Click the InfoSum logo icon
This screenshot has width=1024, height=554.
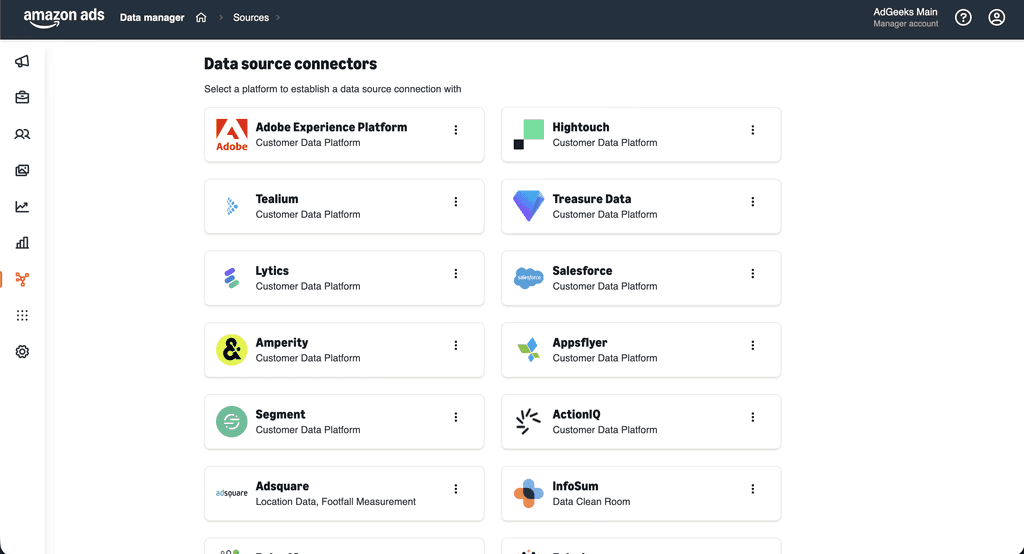point(528,494)
